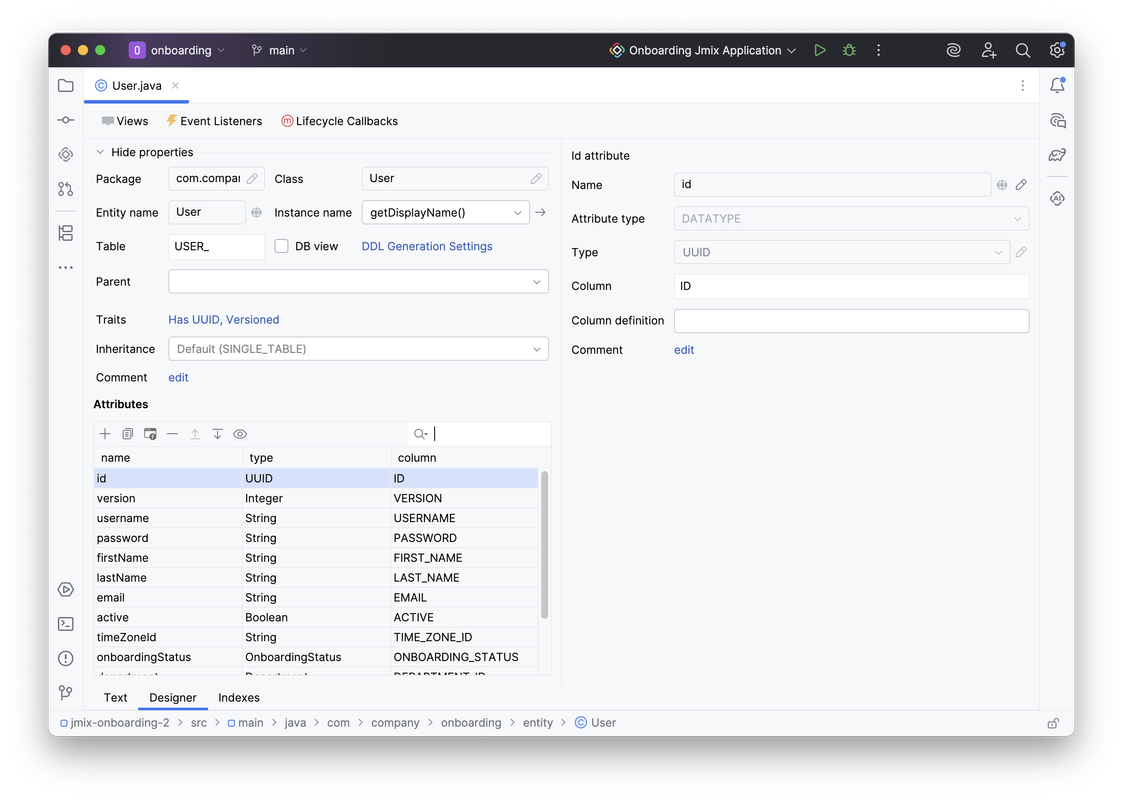Open the AI Assistant swirl icon

(x=953, y=50)
